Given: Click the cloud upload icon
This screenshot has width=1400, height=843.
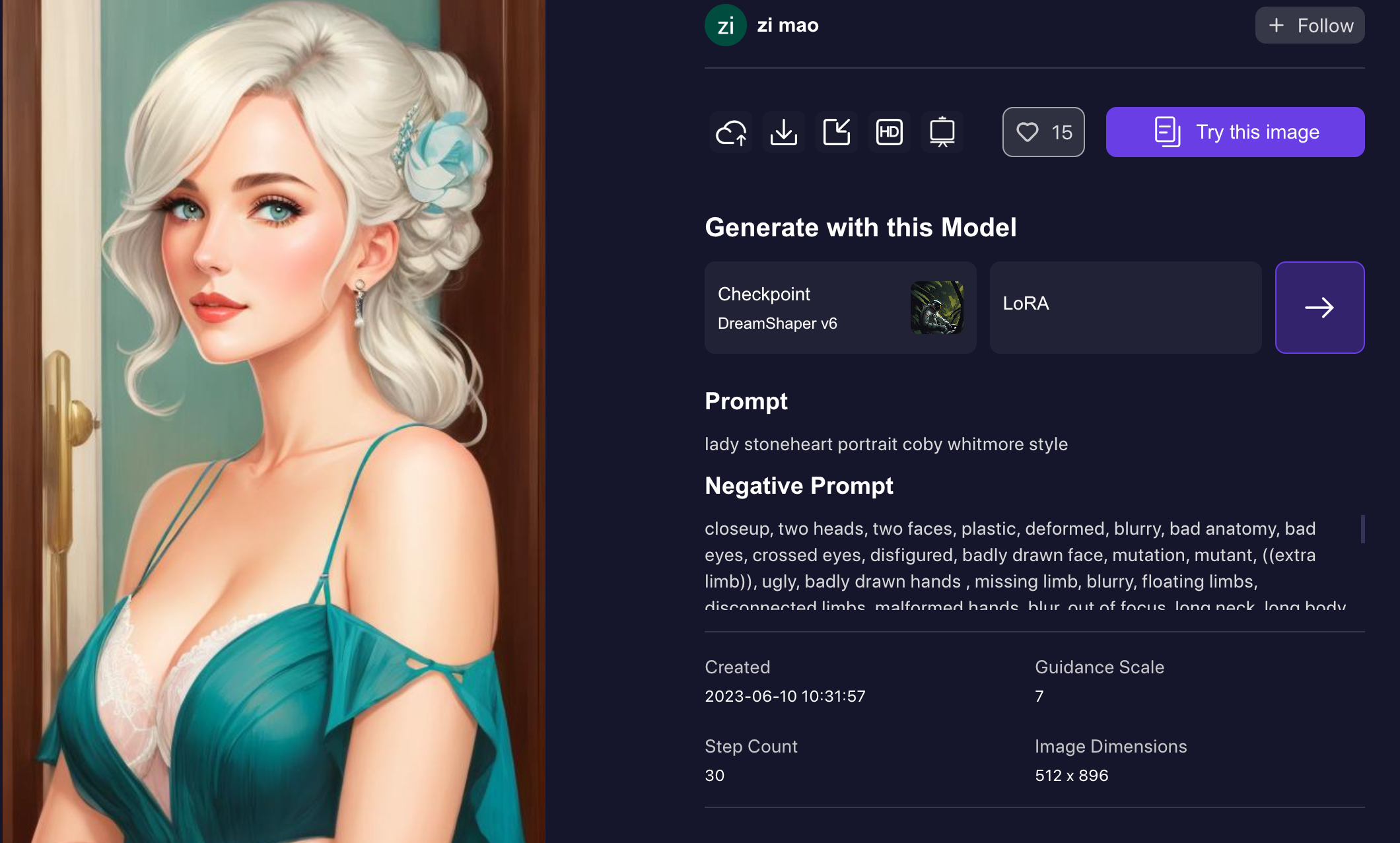Looking at the screenshot, I should (731, 132).
